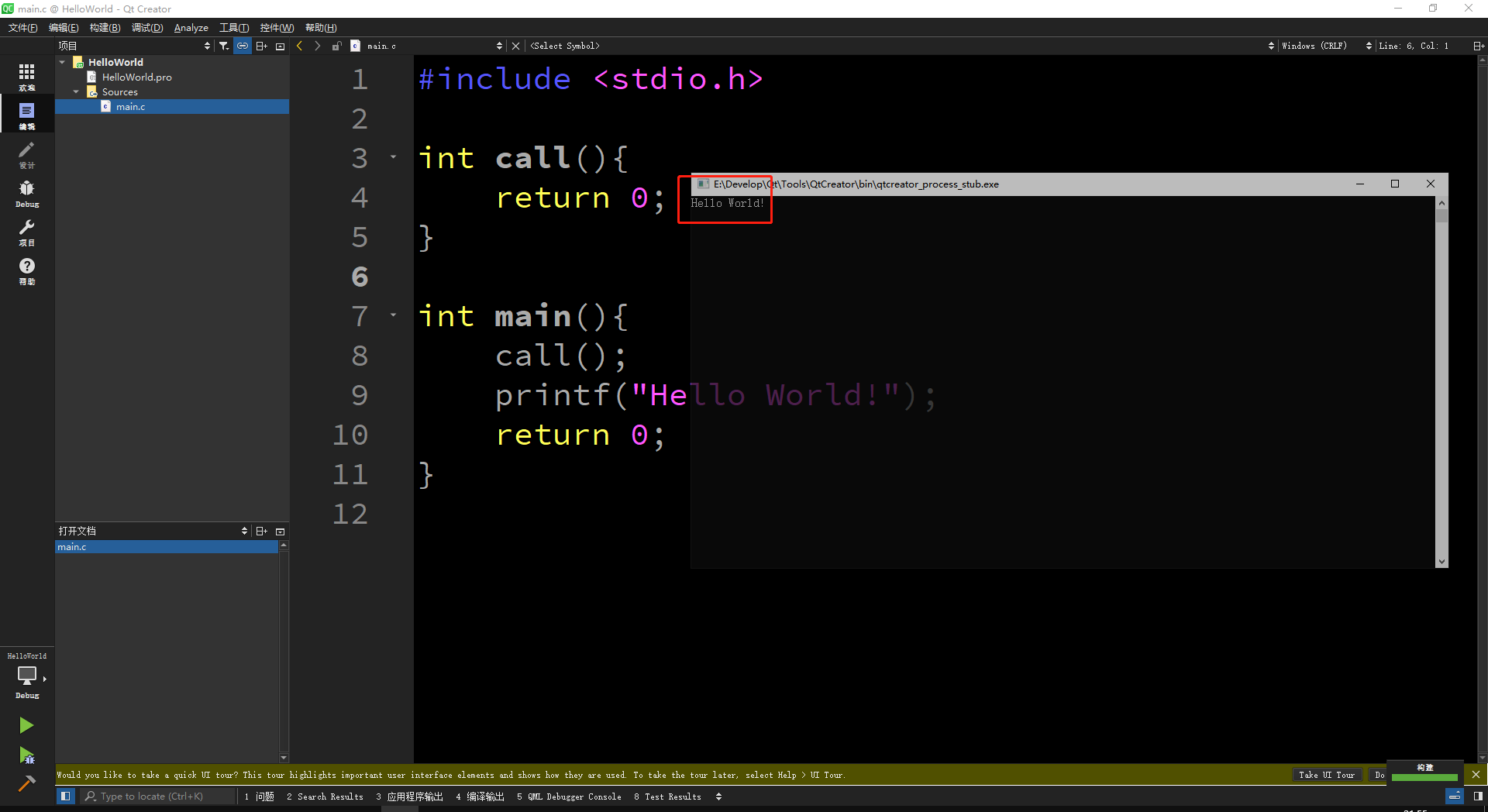Click the console window vertical scrollbar
This screenshot has height=812, width=1488.
(1441, 381)
